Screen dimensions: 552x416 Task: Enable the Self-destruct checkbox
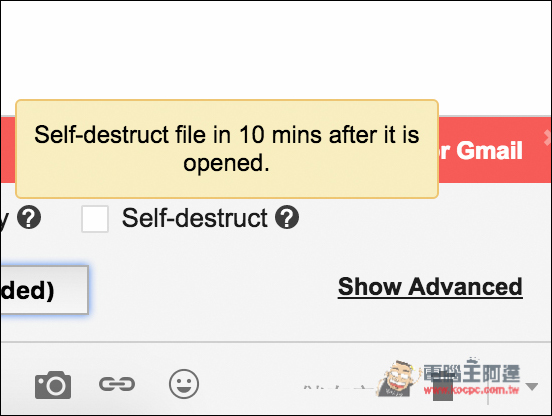tap(95, 219)
